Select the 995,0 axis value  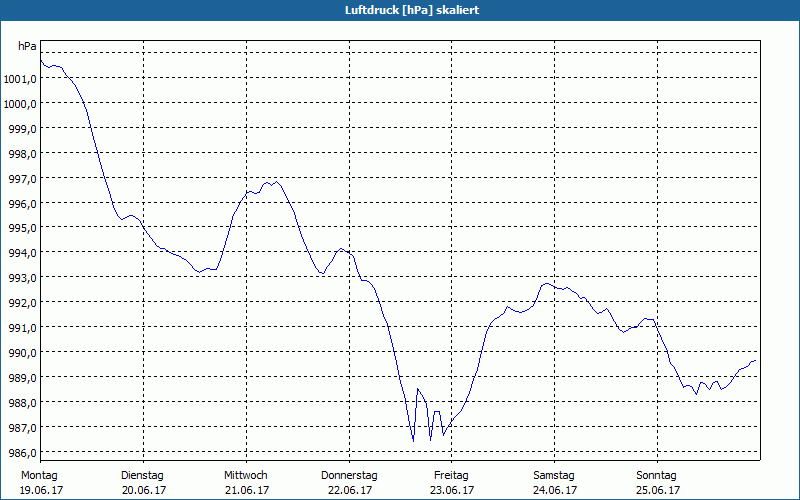[22, 228]
